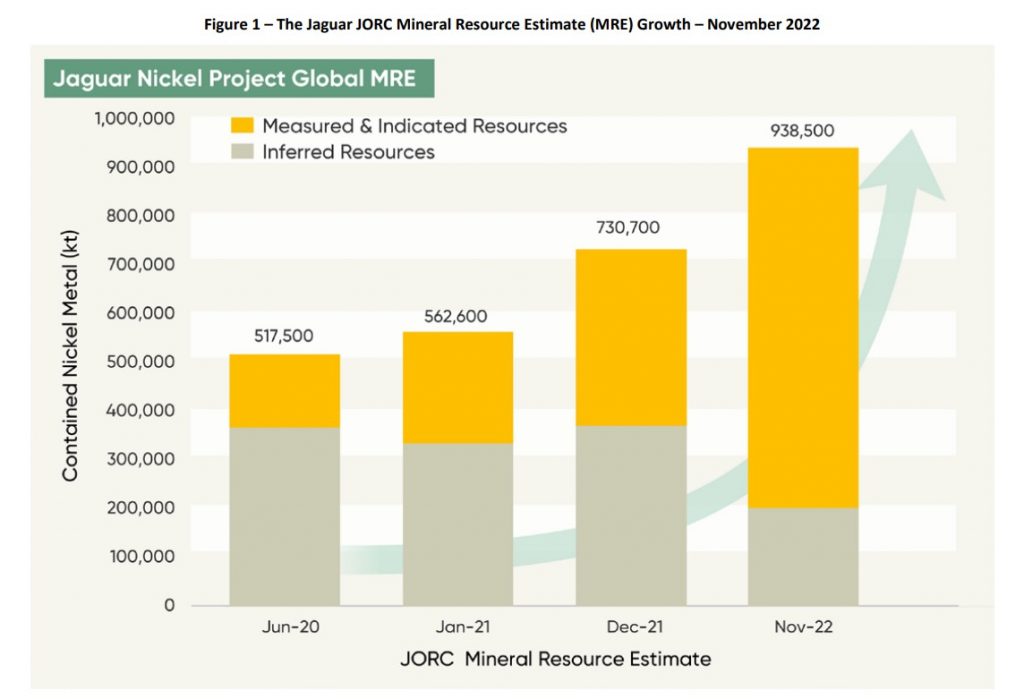
Task: Click the 100,000 y-axis tick label
Action: click(x=142, y=556)
